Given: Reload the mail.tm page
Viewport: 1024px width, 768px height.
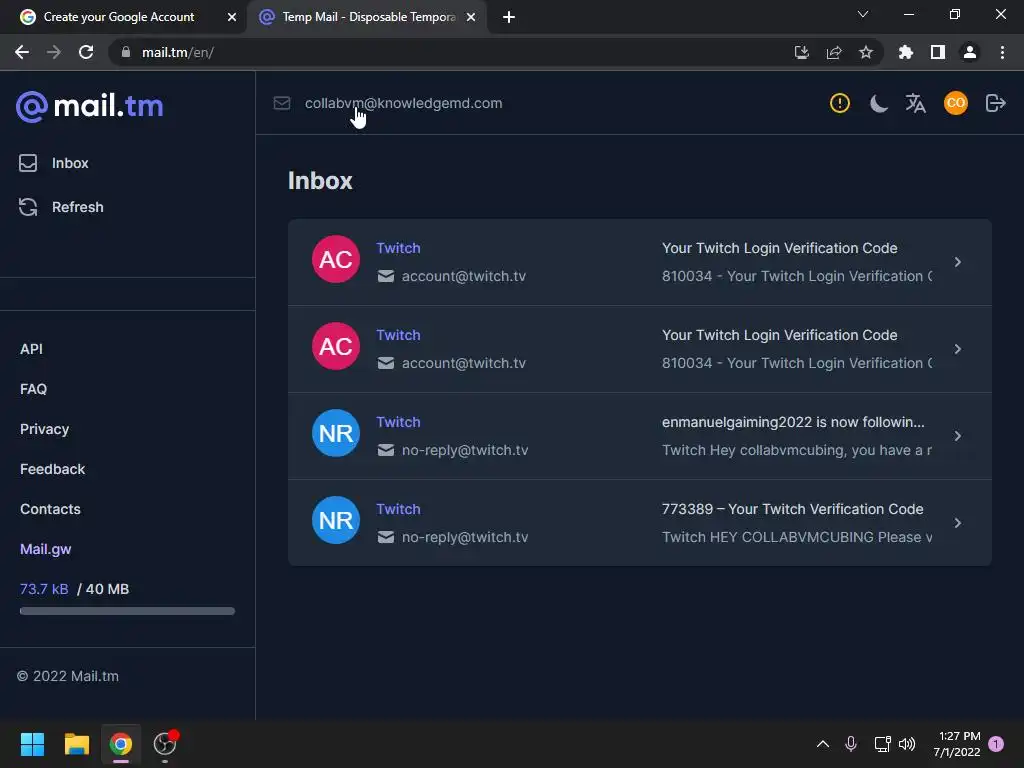Looking at the screenshot, I should [x=86, y=52].
